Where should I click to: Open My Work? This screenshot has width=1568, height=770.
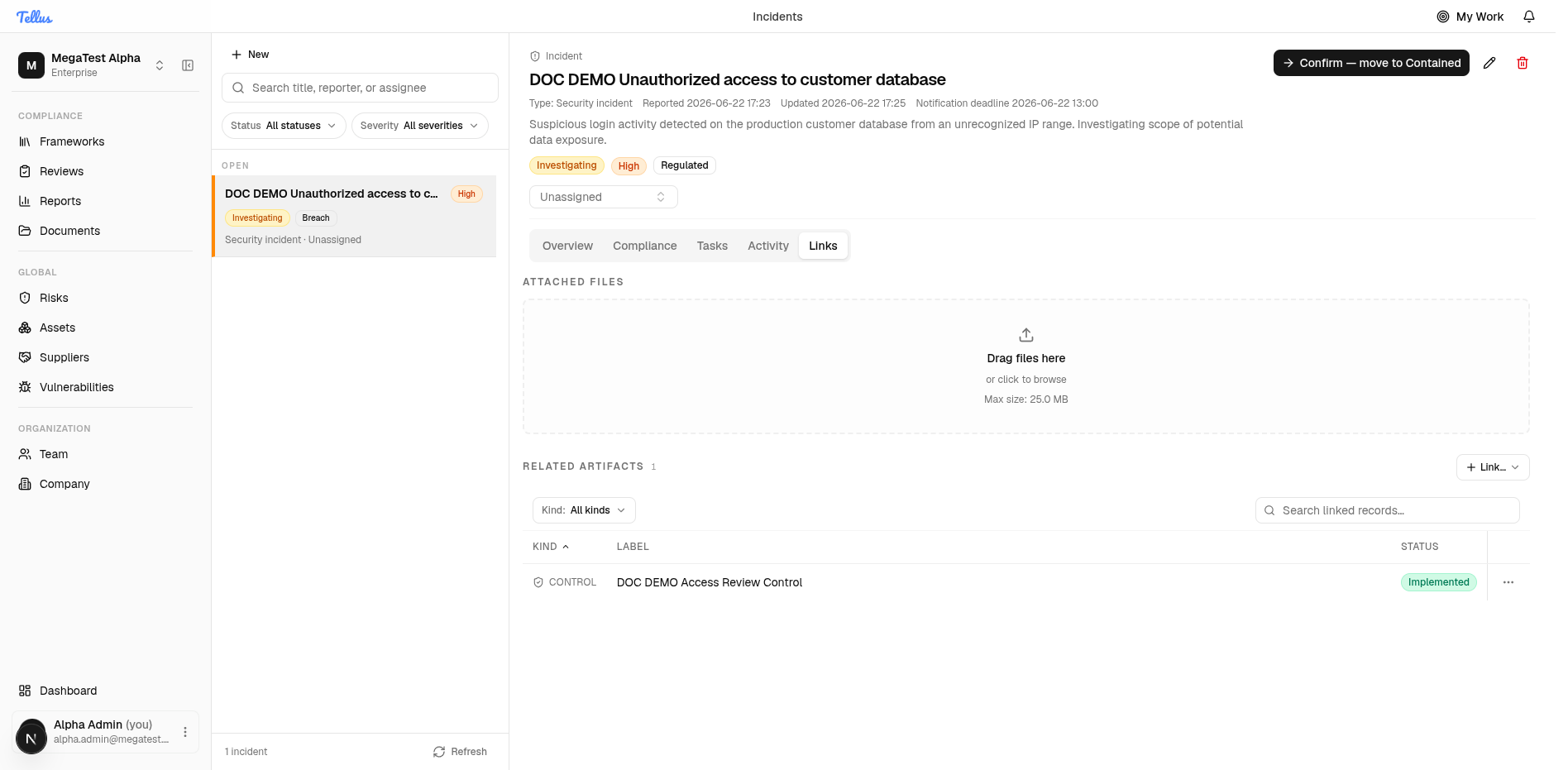1470,17
